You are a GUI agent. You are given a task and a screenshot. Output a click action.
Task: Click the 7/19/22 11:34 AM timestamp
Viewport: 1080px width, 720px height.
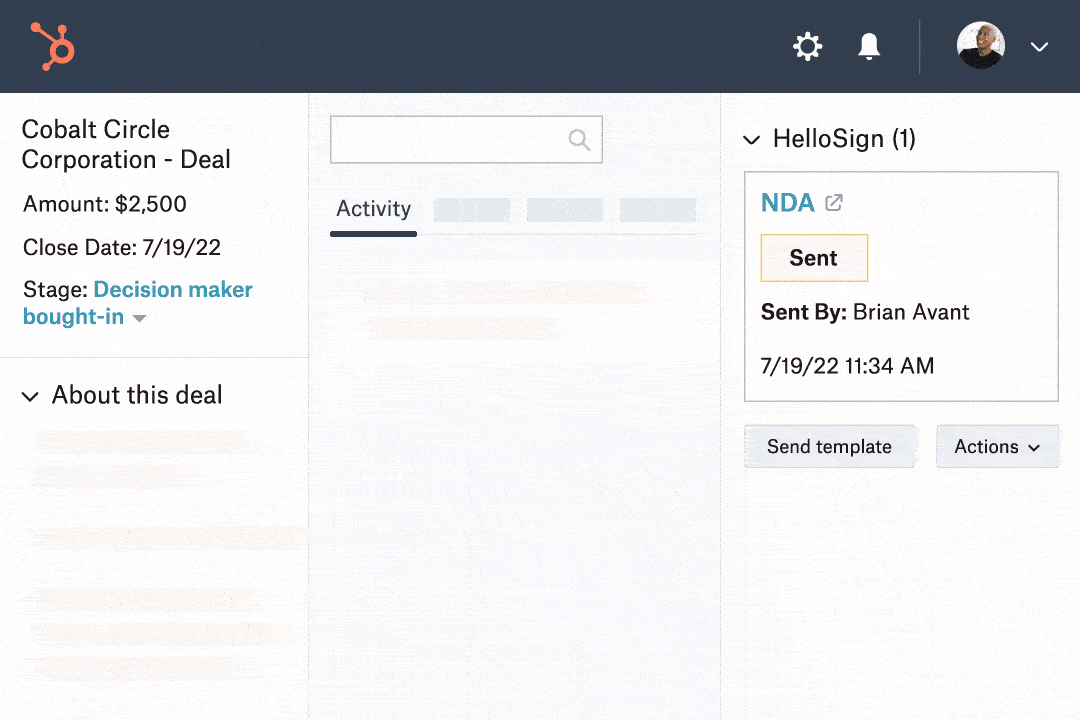[847, 366]
